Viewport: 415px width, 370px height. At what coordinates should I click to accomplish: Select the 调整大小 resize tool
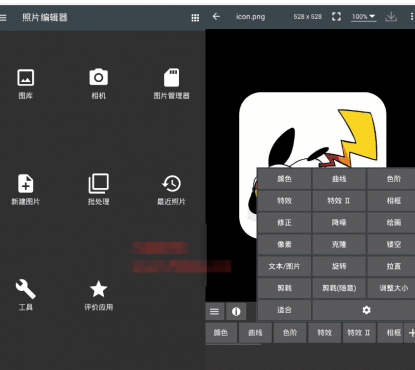(393, 288)
